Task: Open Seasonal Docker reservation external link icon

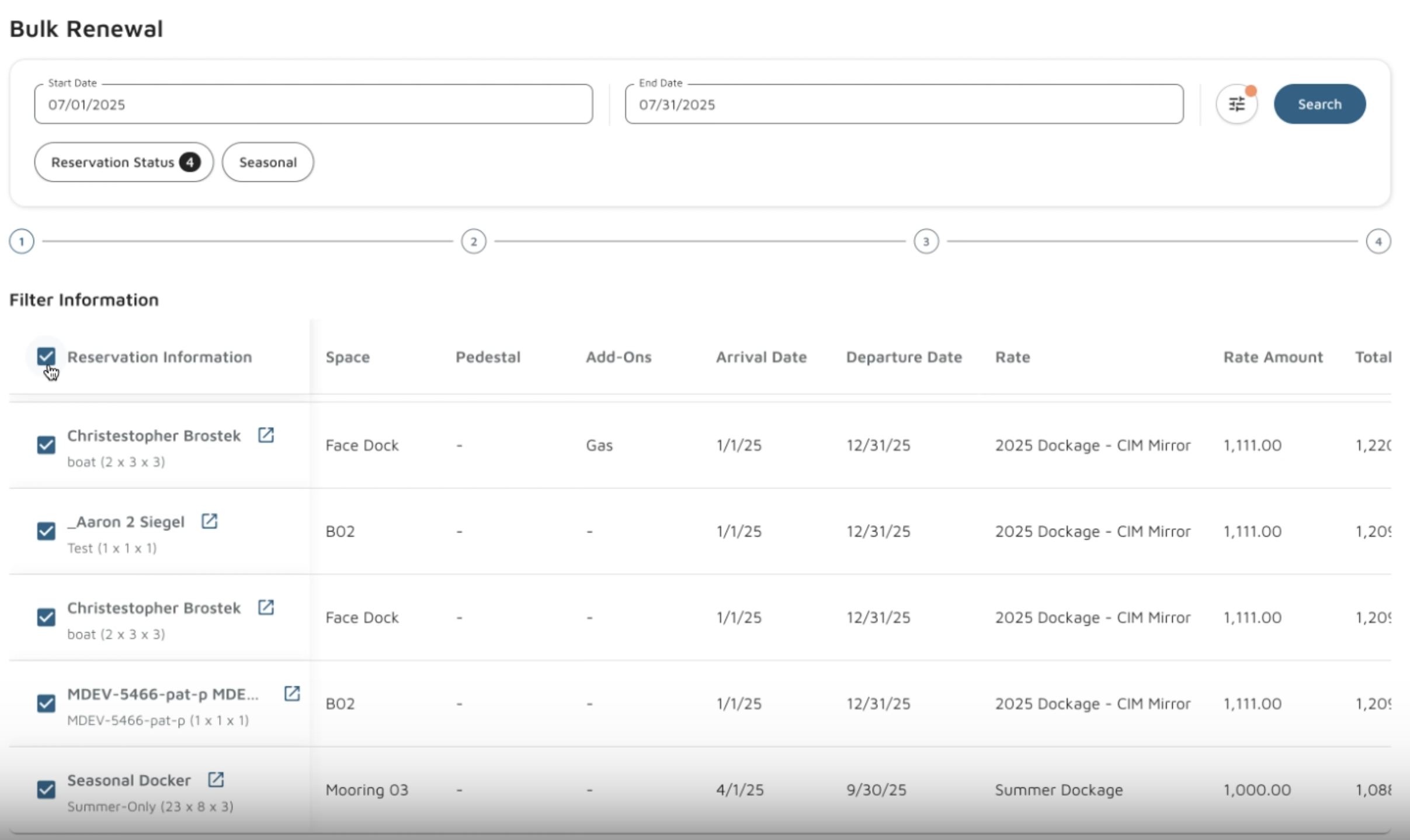Action: pos(216,780)
